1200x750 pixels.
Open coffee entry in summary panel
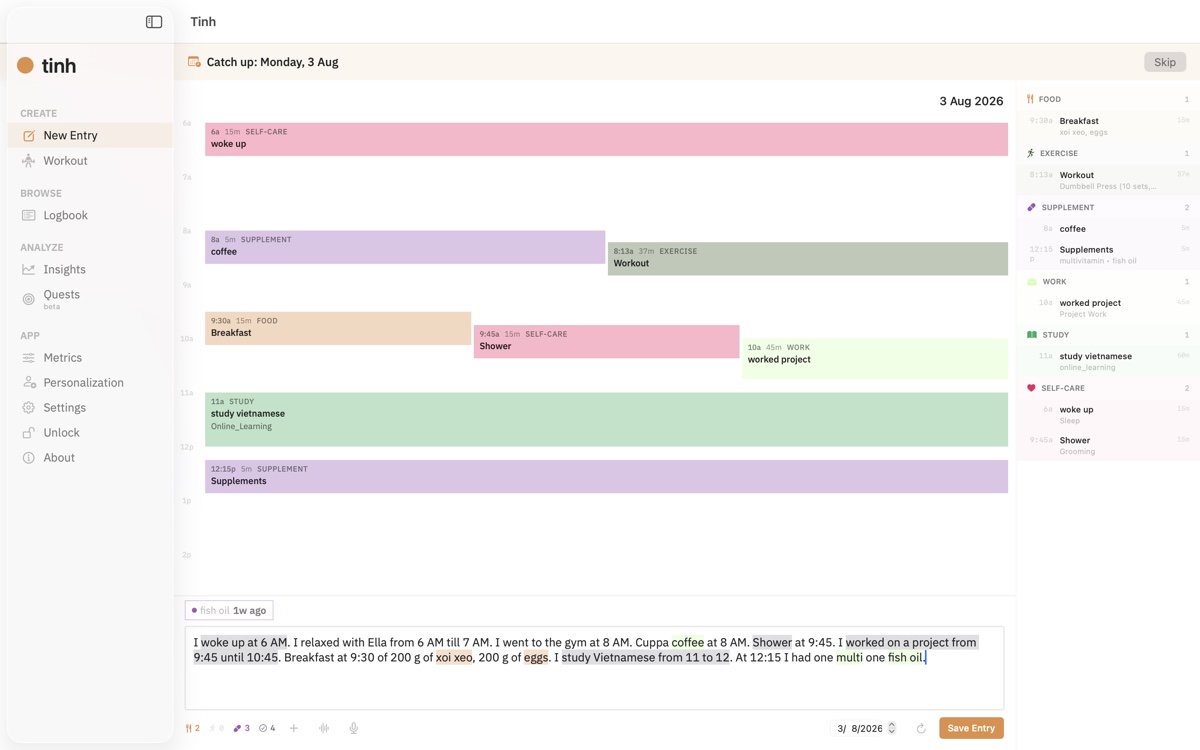coord(1108,228)
